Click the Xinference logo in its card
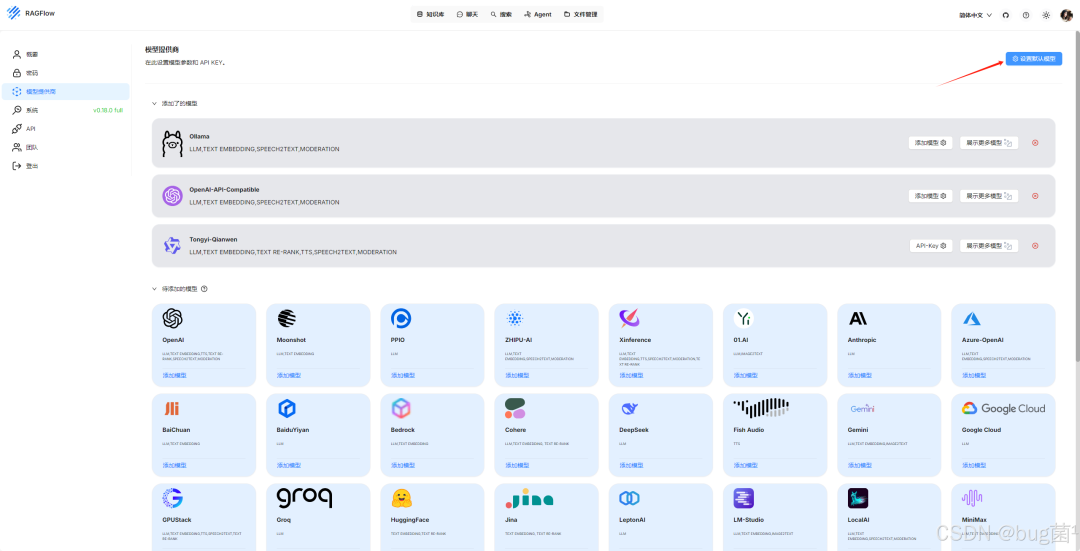This screenshot has height=551, width=1080. click(630, 318)
